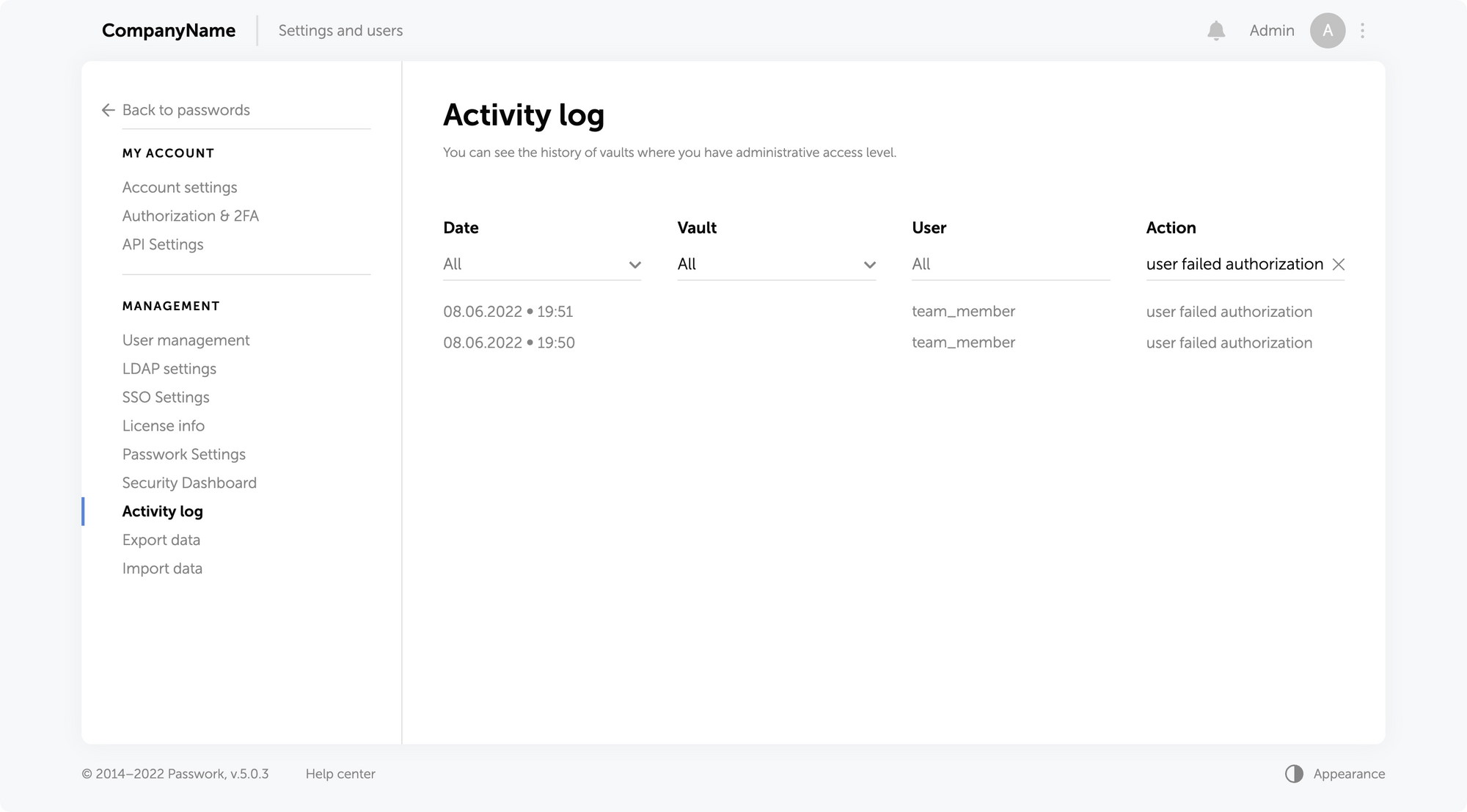
Task: Click the notification bell icon
Action: (x=1216, y=31)
